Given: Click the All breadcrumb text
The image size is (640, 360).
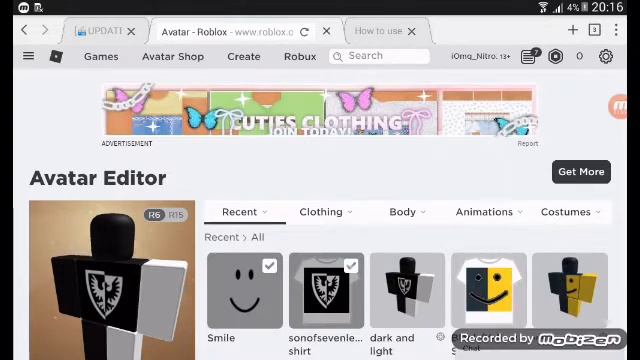Looking at the screenshot, I should click(x=258, y=237).
